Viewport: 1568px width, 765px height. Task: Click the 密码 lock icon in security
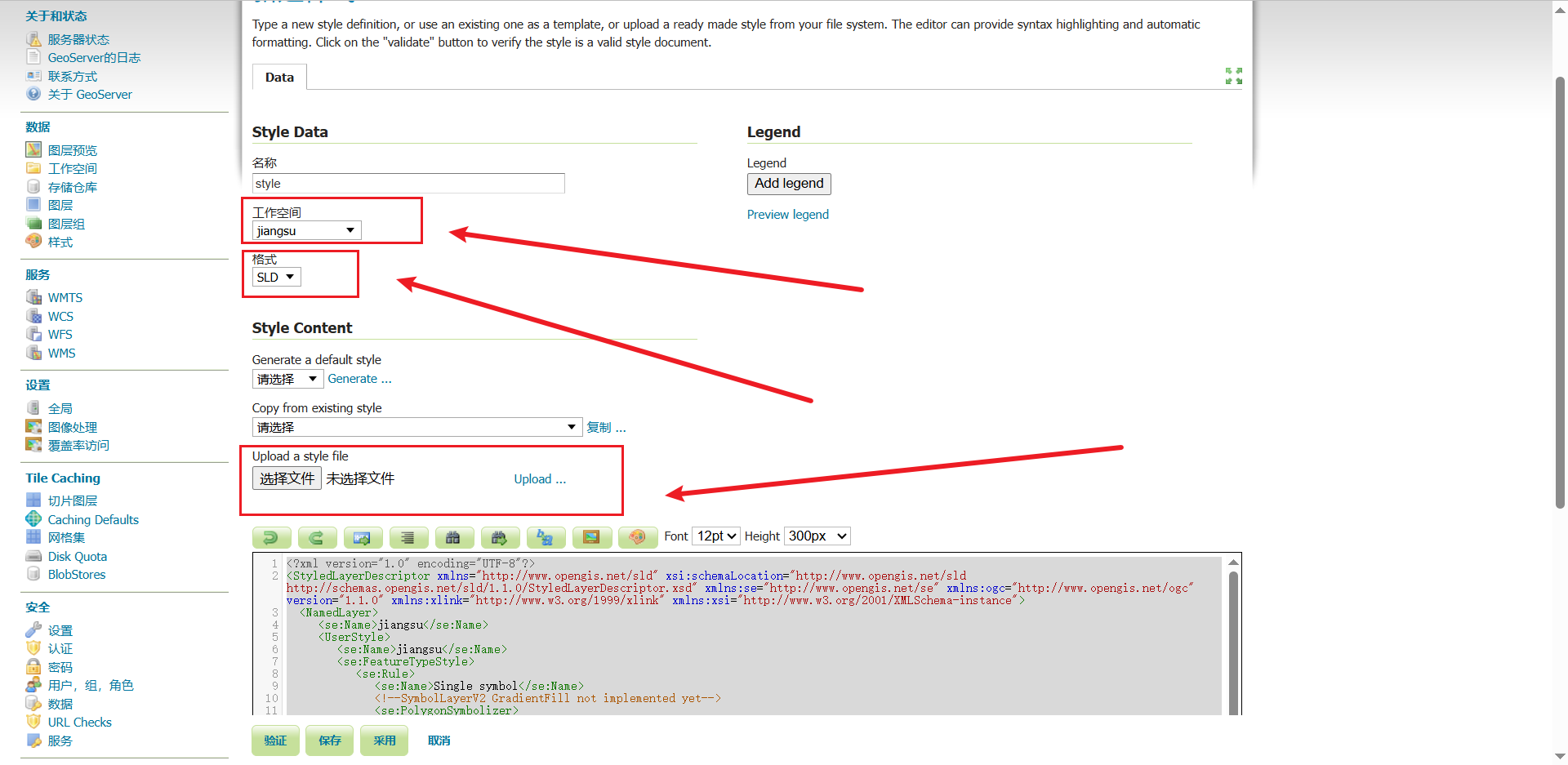coord(33,666)
